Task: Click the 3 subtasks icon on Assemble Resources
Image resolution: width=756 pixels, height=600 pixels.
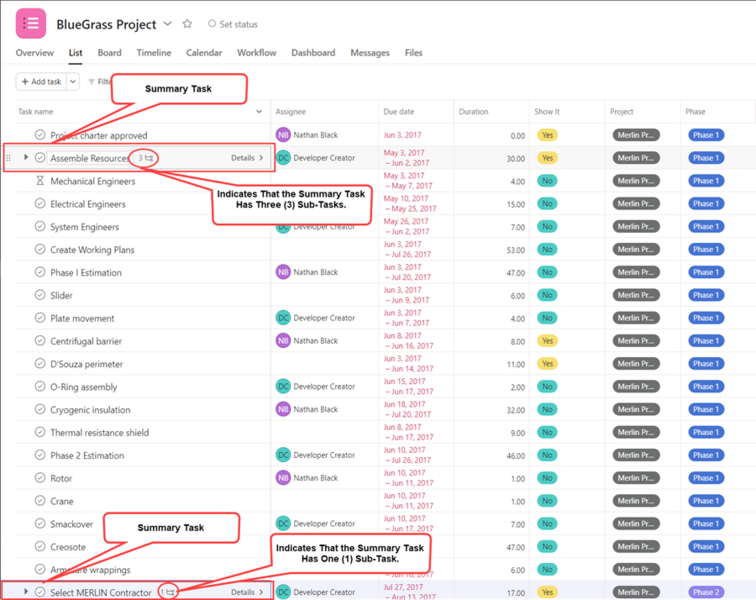Action: point(145,158)
